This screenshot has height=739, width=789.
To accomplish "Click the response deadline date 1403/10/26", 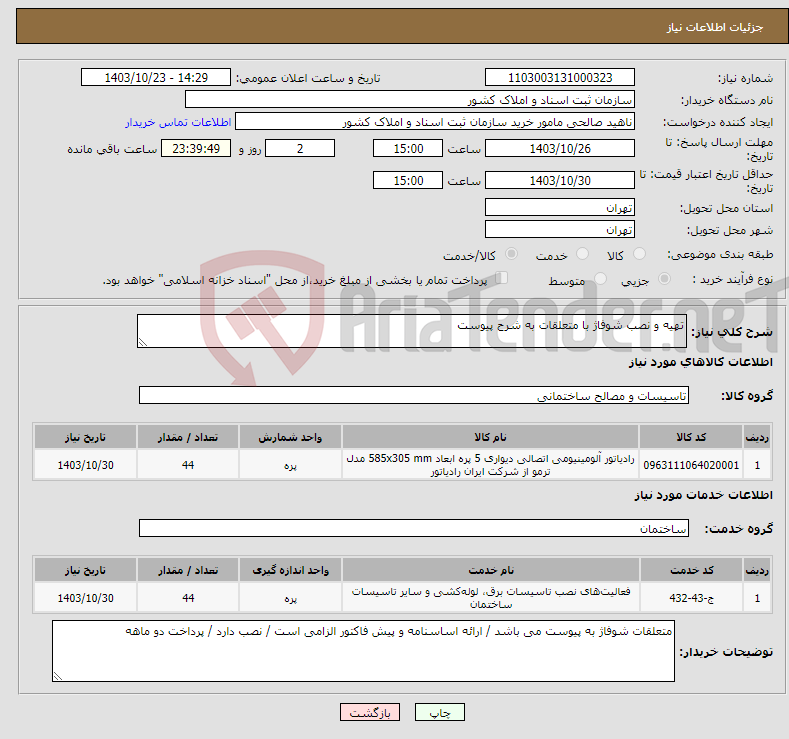I will [560, 148].
